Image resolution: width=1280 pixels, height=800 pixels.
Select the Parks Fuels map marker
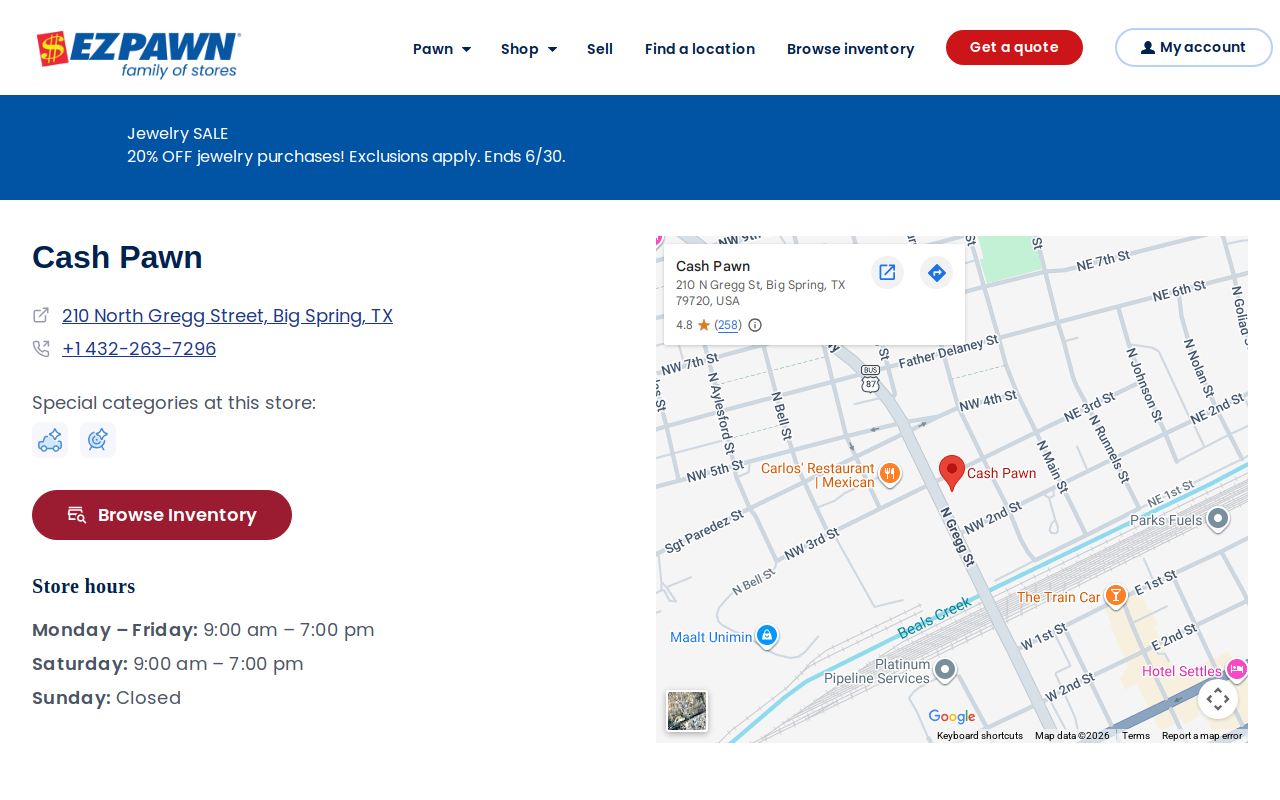click(x=1218, y=519)
